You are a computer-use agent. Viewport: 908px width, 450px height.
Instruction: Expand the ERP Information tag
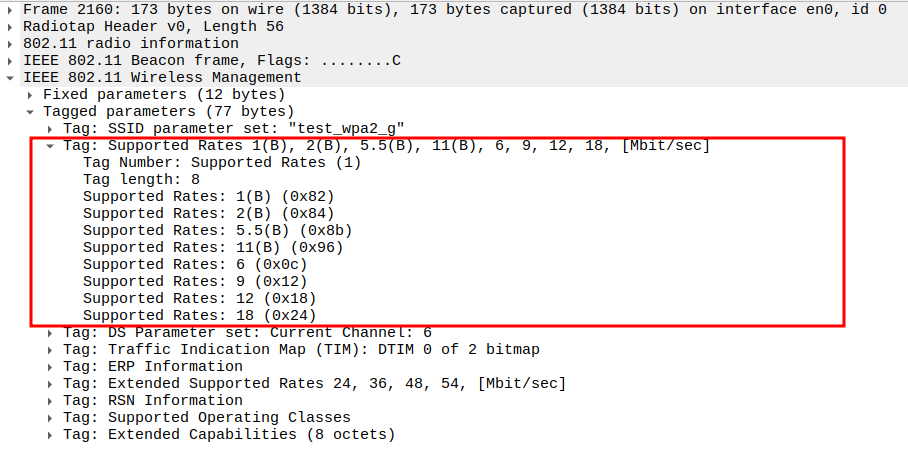click(x=51, y=366)
